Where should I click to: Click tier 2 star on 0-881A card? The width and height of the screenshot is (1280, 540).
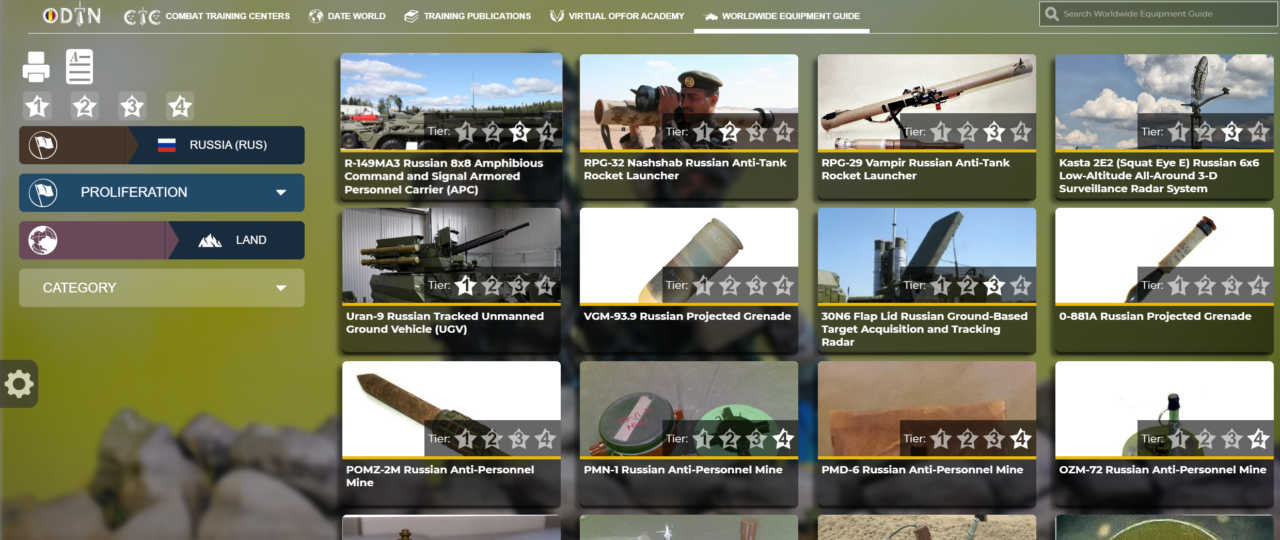pyautogui.click(x=1206, y=286)
